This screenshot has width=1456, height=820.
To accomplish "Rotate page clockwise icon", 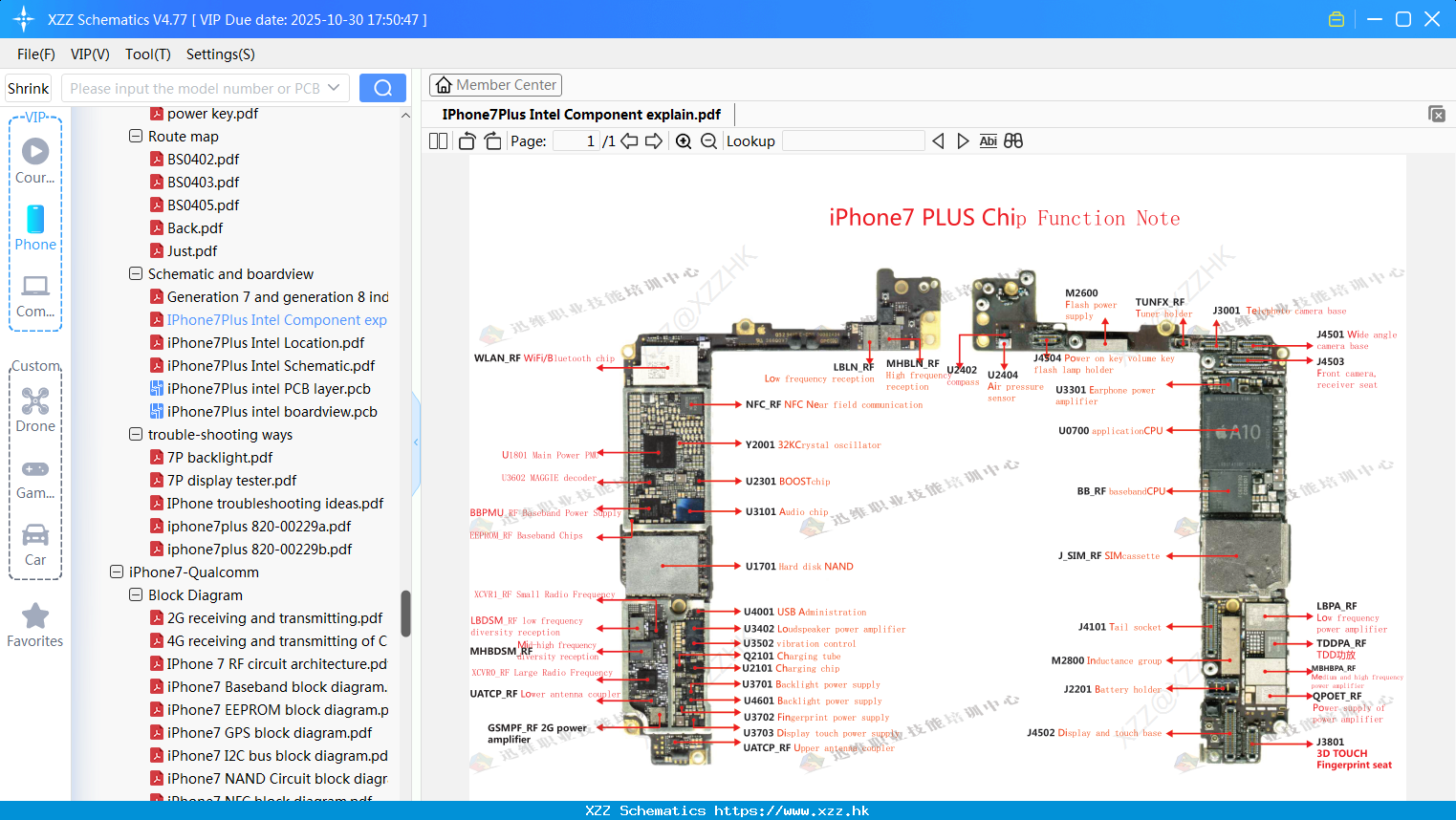I will (492, 141).
